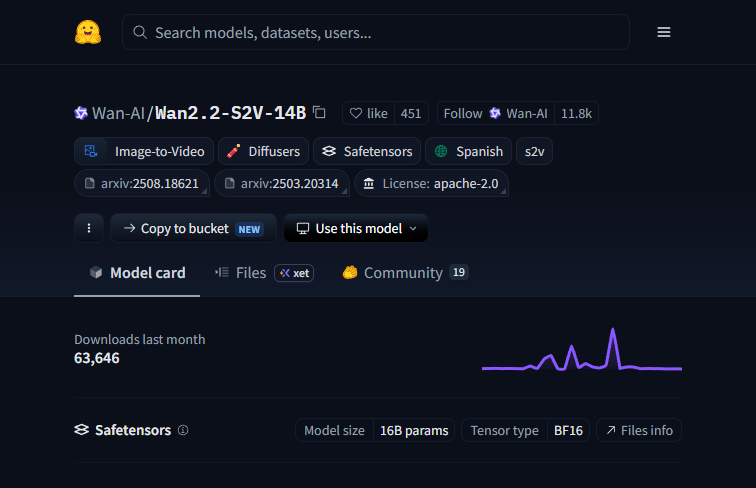
Task: Open the Wan-AI organization link
Action: [x=118, y=113]
